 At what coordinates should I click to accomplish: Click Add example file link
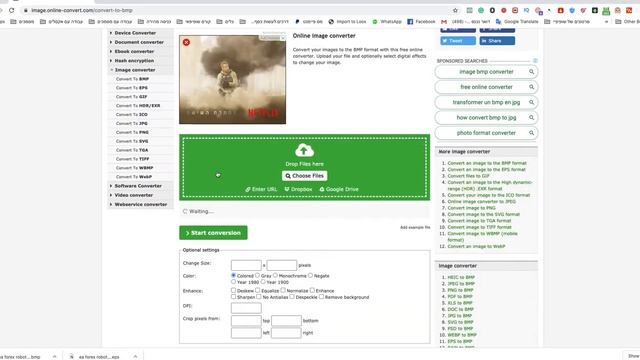415,227
